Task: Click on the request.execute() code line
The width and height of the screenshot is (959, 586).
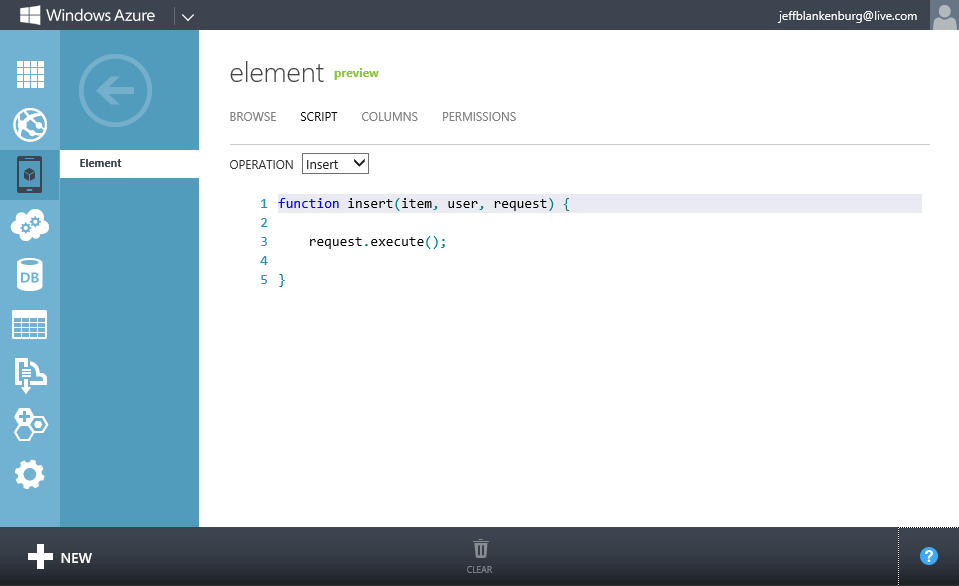Action: tap(377, 242)
